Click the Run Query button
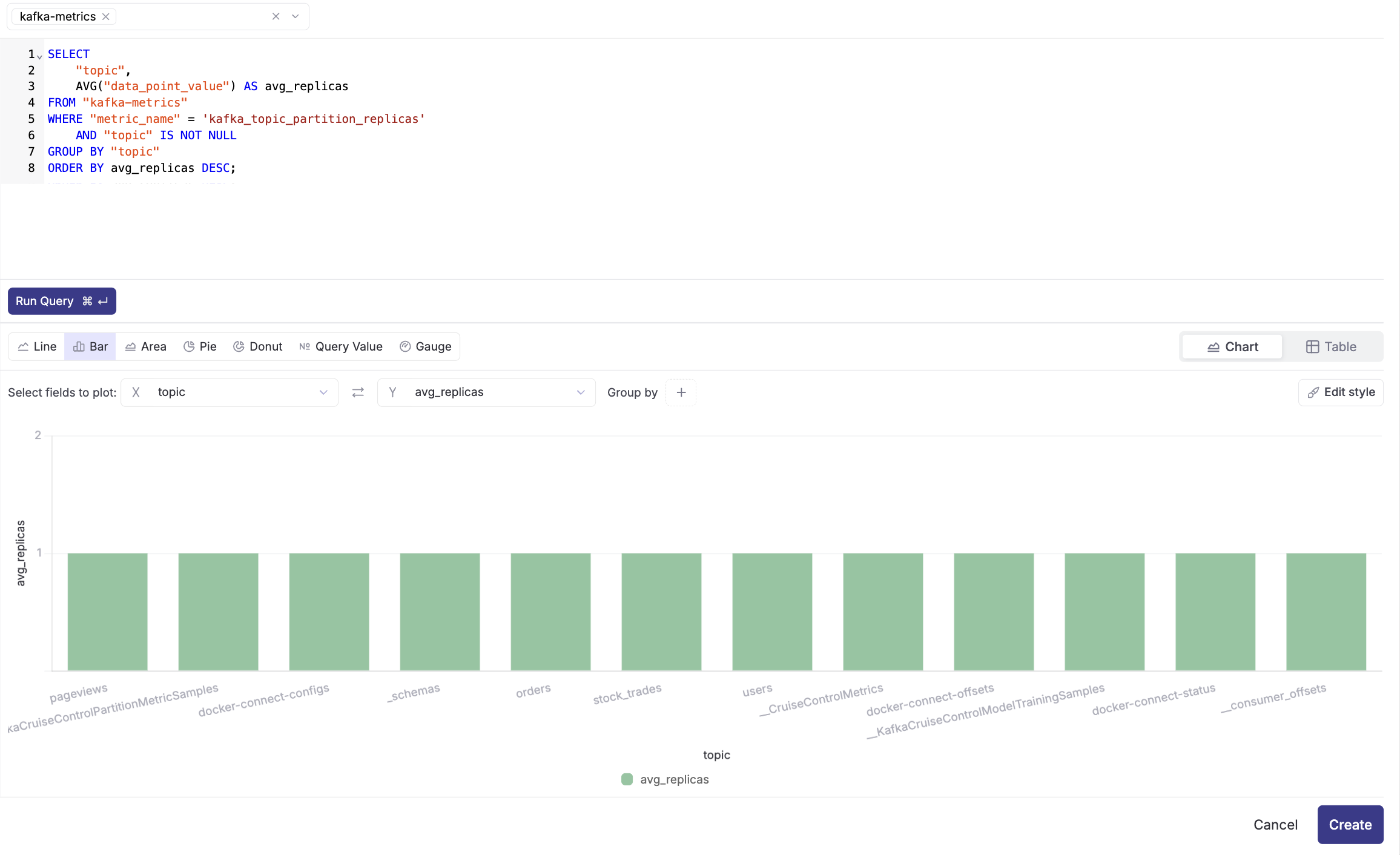Viewport: 1400px width, 855px height. (62, 301)
